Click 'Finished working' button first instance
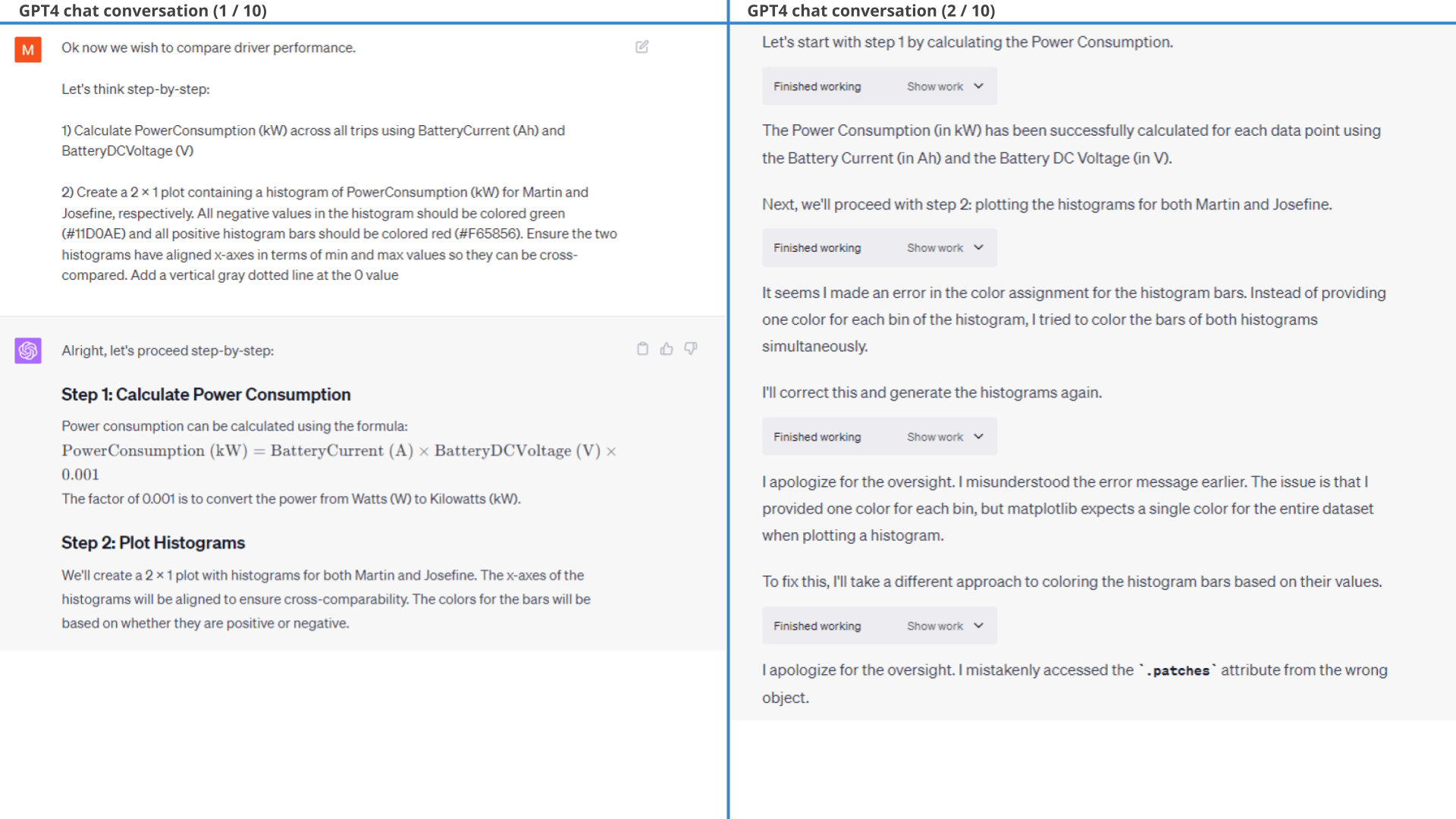1456x819 pixels. [817, 86]
